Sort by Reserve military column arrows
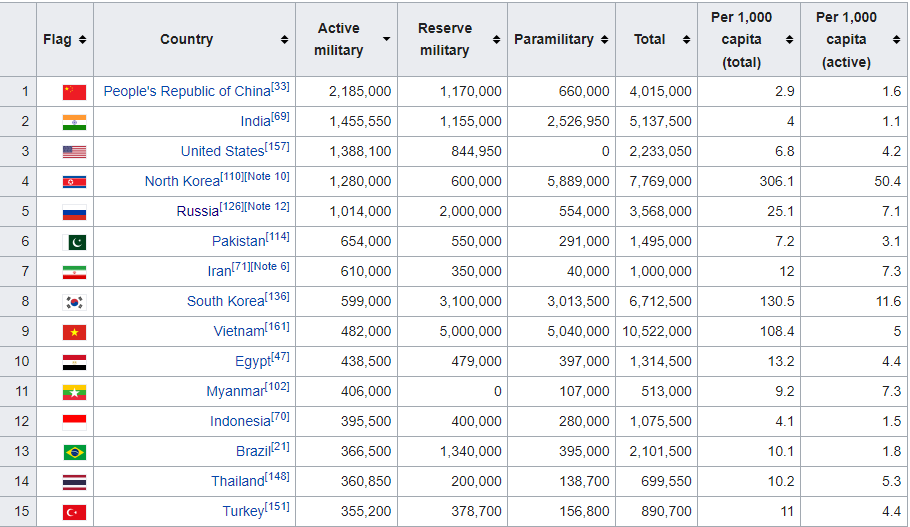Viewport: 910px width, 527px height. [496, 39]
